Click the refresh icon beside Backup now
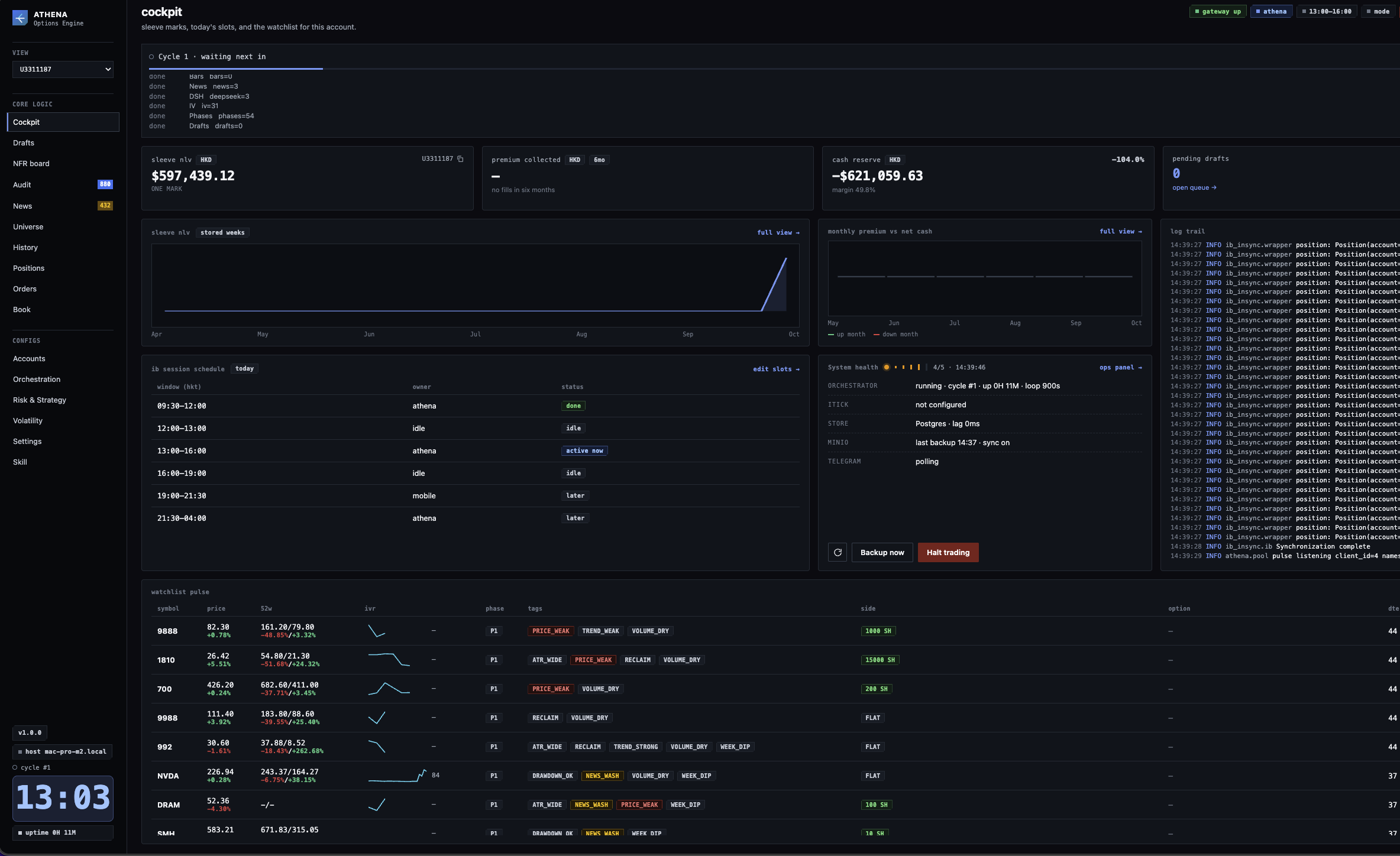This screenshot has height=856, width=1400. (x=838, y=552)
